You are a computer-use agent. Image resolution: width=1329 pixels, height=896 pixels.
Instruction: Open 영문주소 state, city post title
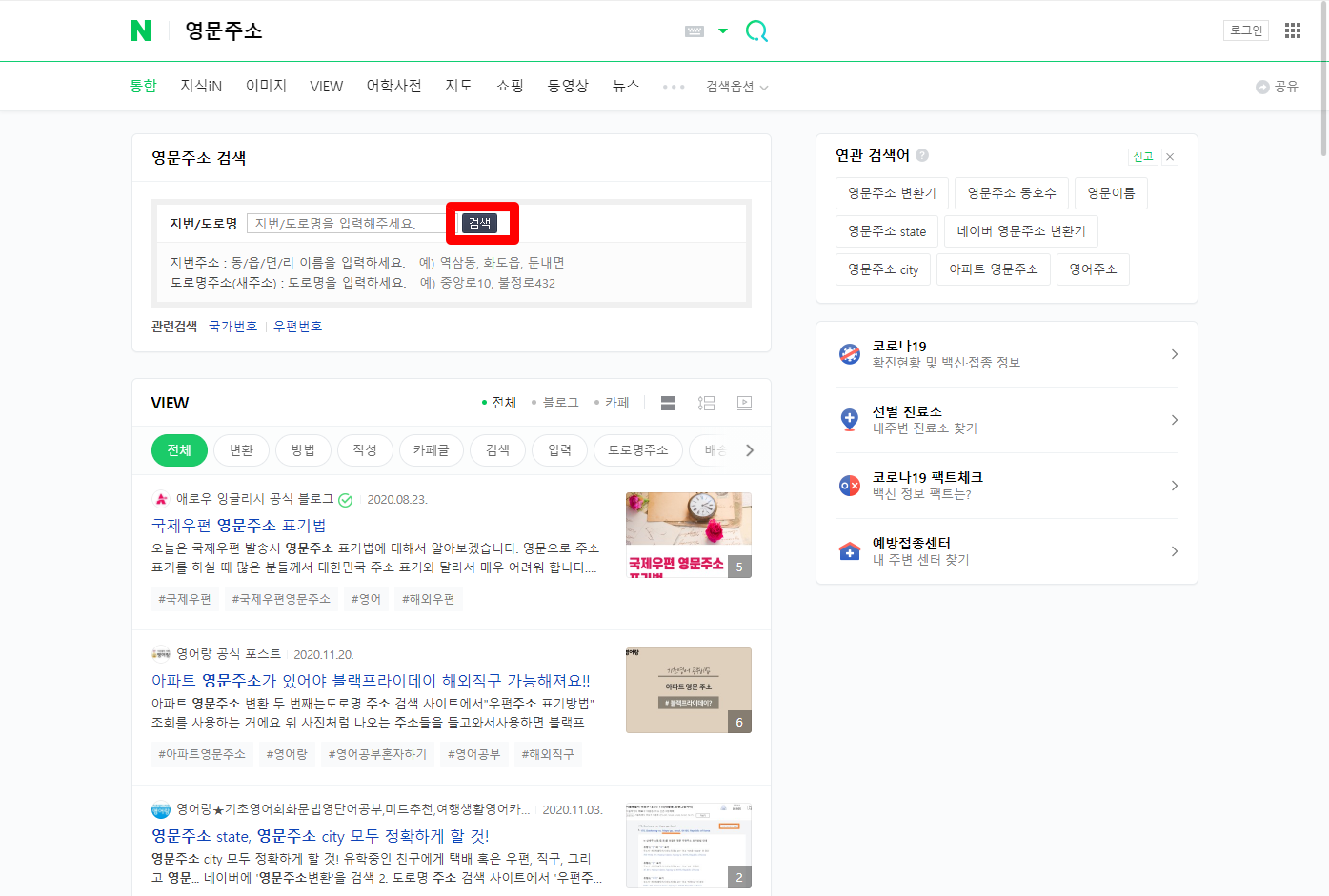coord(320,836)
